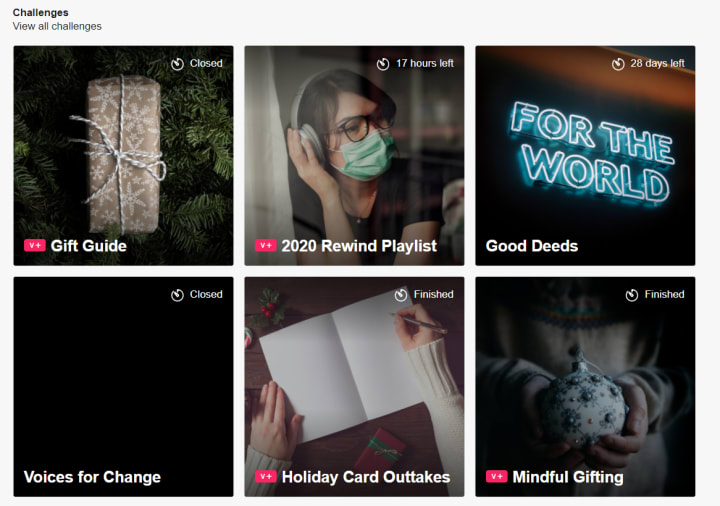Viewport: 720px width, 506px height.
Task: Click the V+ badge on Holiday Card Outtakes
Action: pos(266,477)
